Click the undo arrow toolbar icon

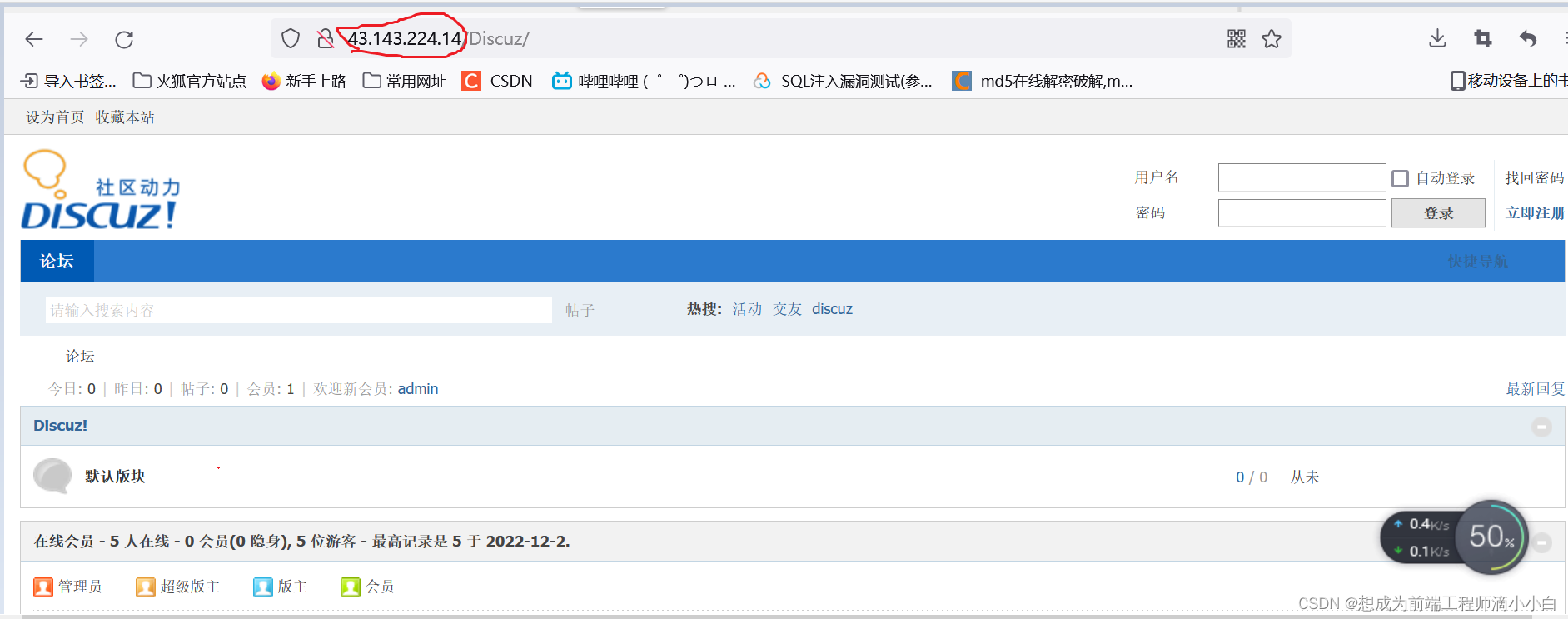pos(1527,38)
